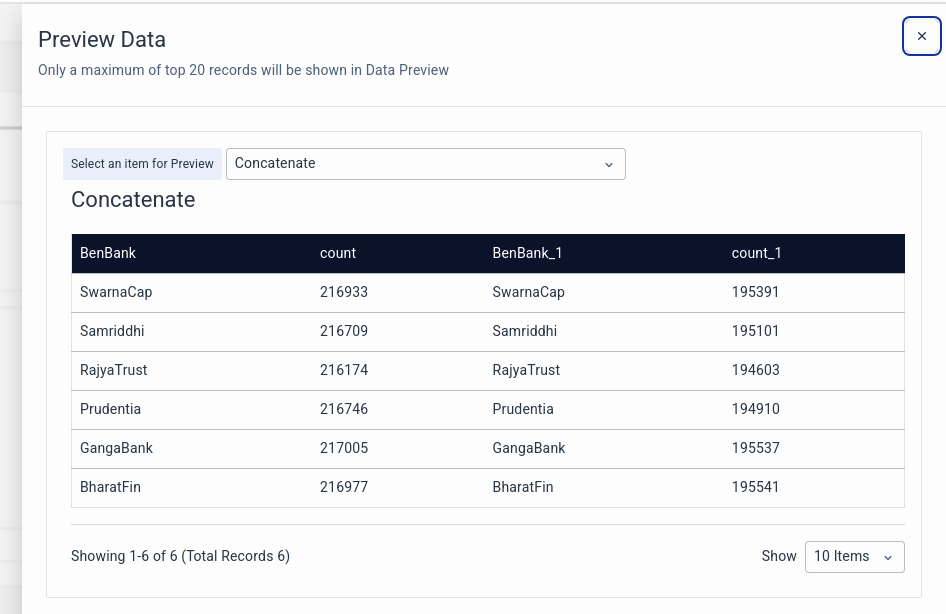Click the Concatenate section heading
The height and width of the screenshot is (614, 946).
pyautogui.click(x=133, y=200)
